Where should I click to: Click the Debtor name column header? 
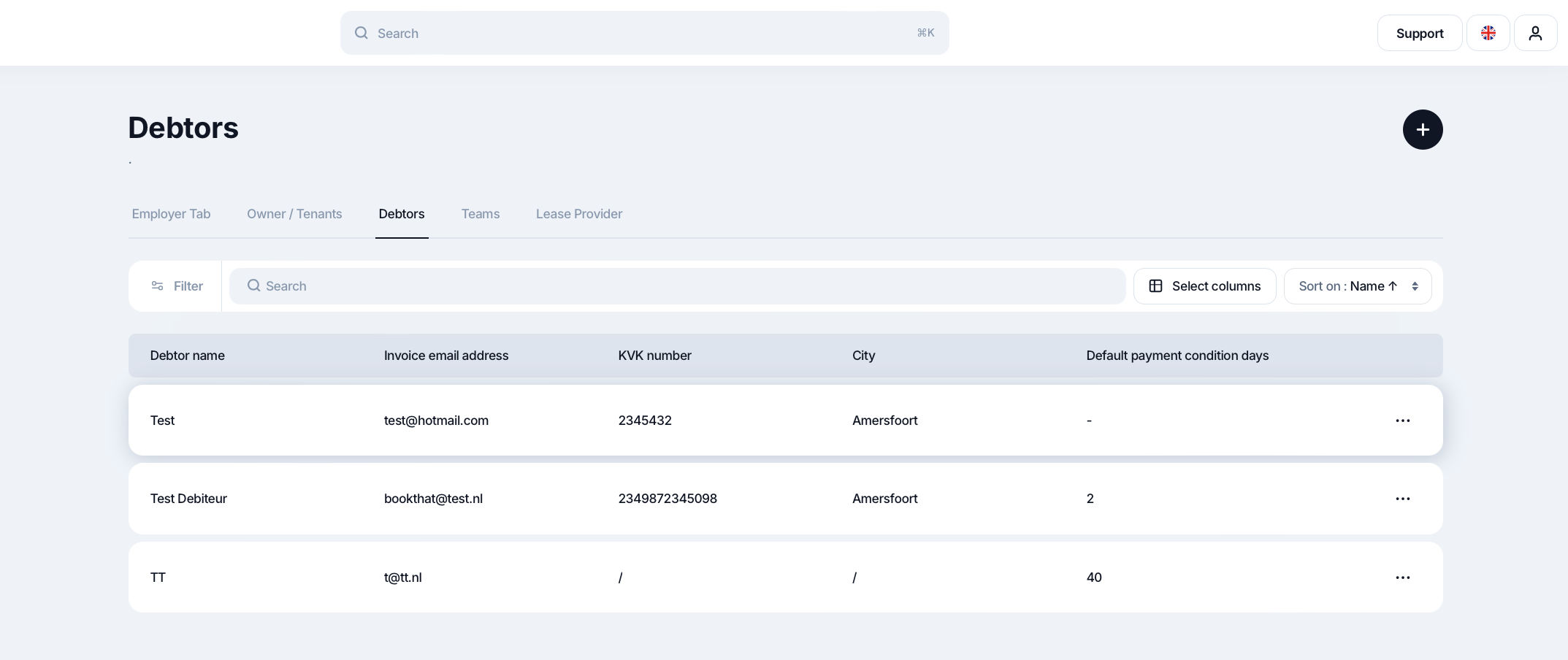click(188, 356)
